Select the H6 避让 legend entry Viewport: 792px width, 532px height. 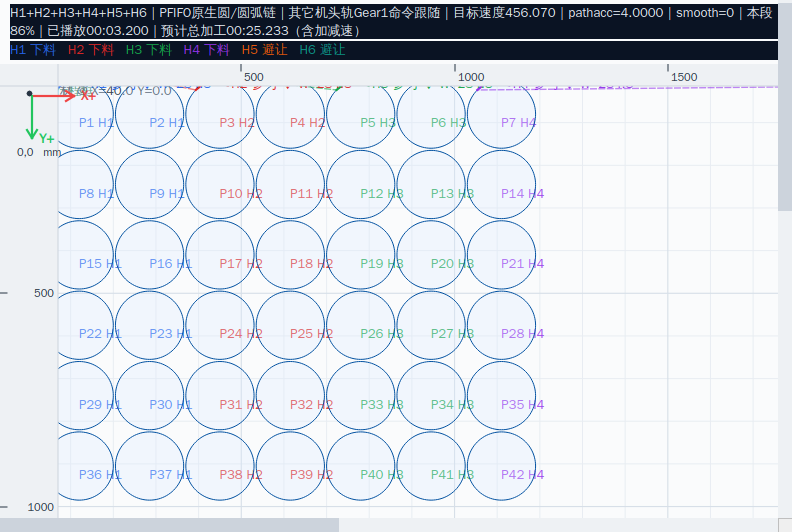click(x=322, y=50)
